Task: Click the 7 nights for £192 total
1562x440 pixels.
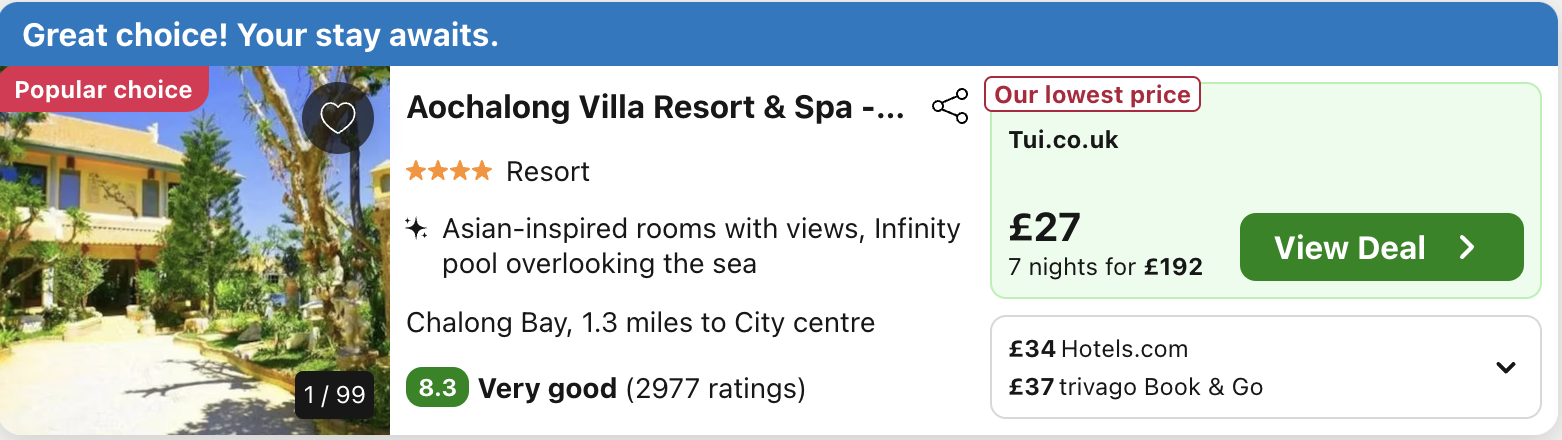Action: coord(1105,267)
